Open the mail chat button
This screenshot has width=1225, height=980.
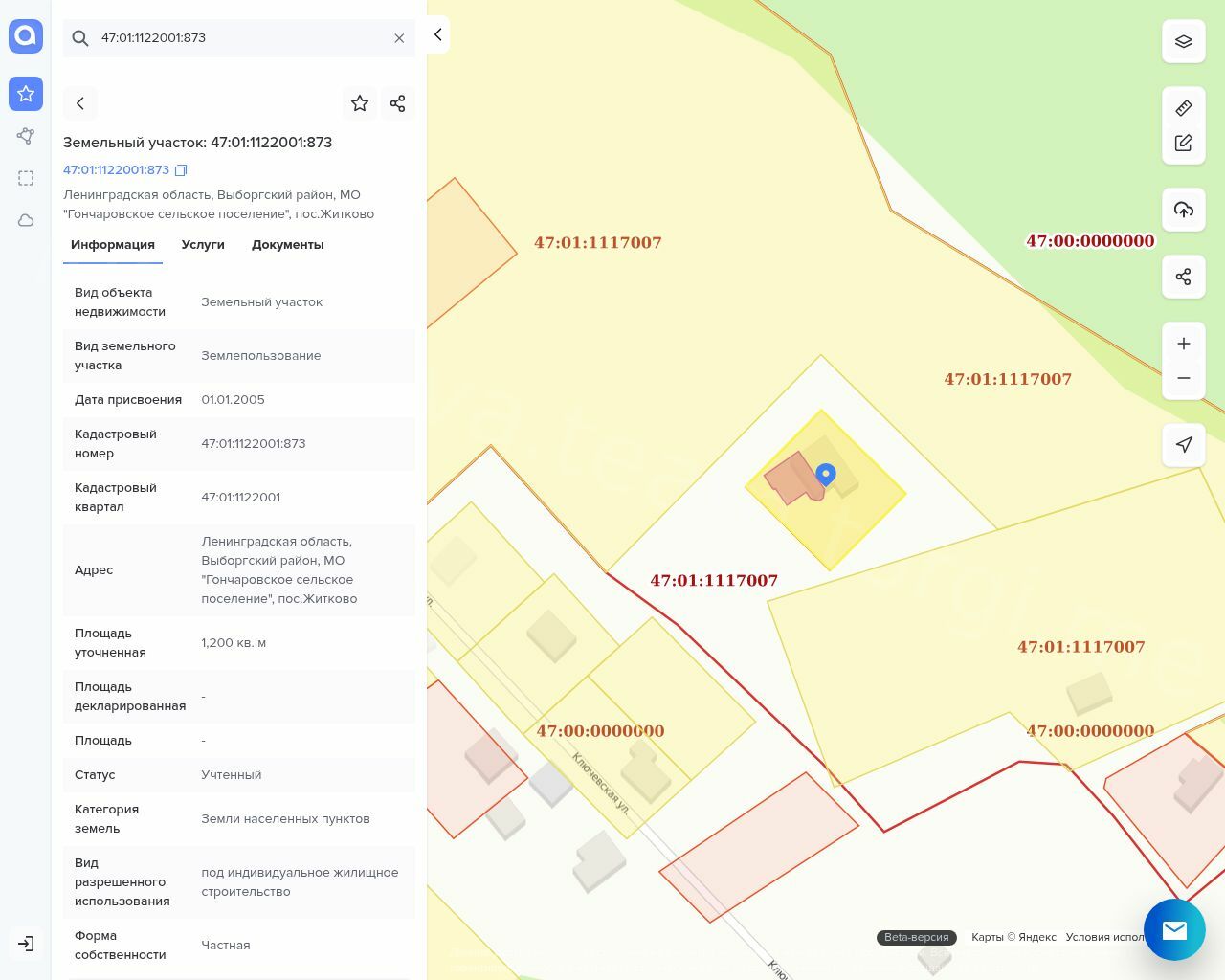coord(1174,929)
